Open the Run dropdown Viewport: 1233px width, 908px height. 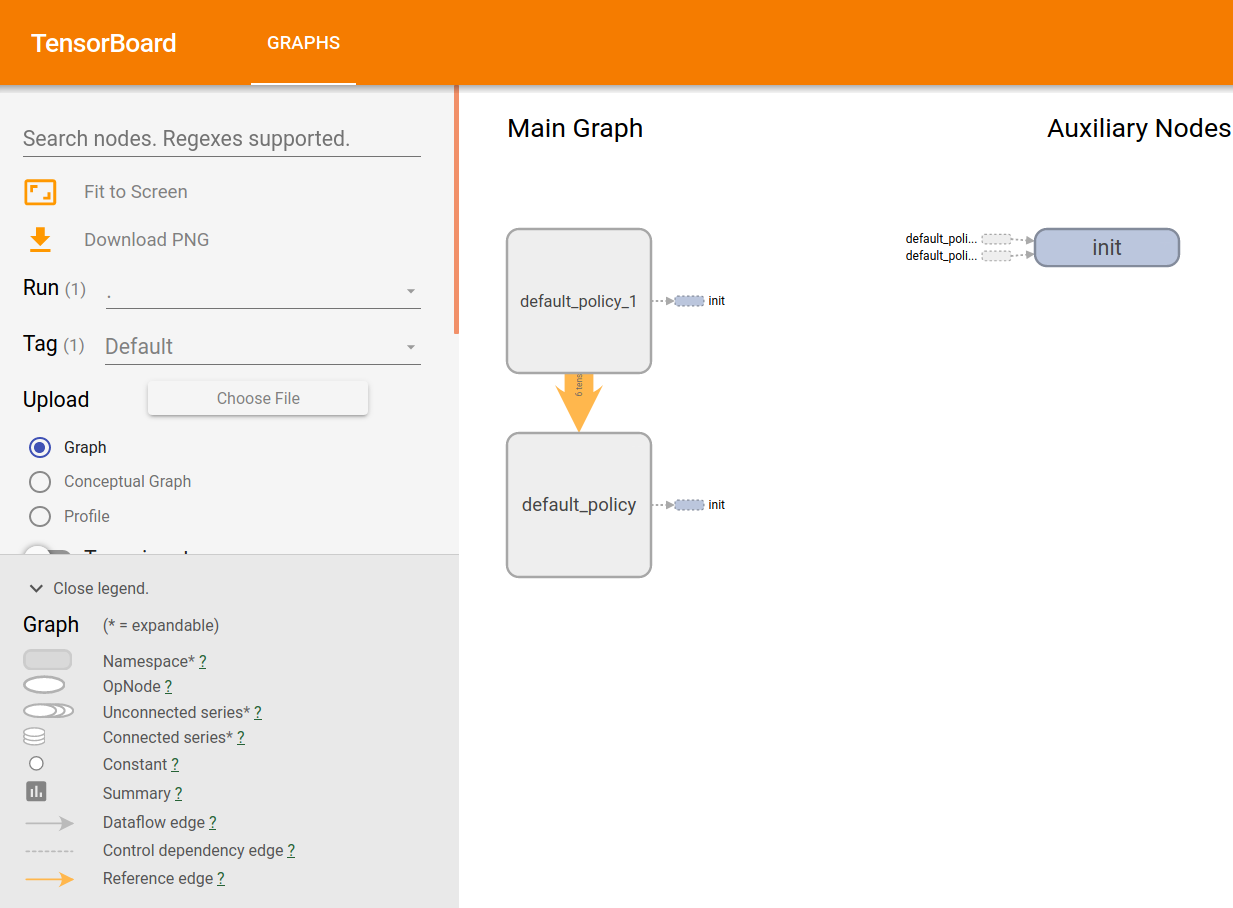coord(262,291)
